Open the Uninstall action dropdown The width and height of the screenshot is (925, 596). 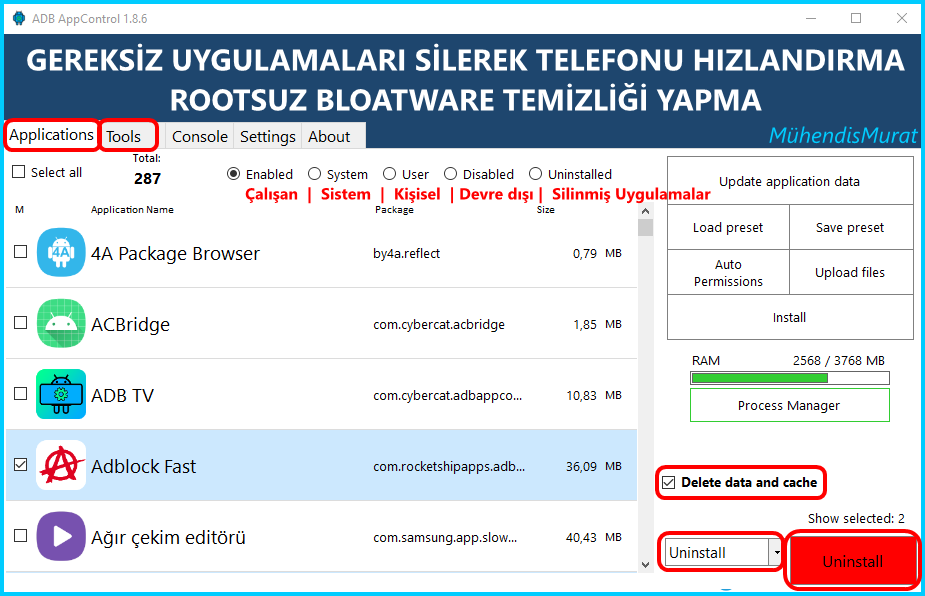click(x=774, y=552)
